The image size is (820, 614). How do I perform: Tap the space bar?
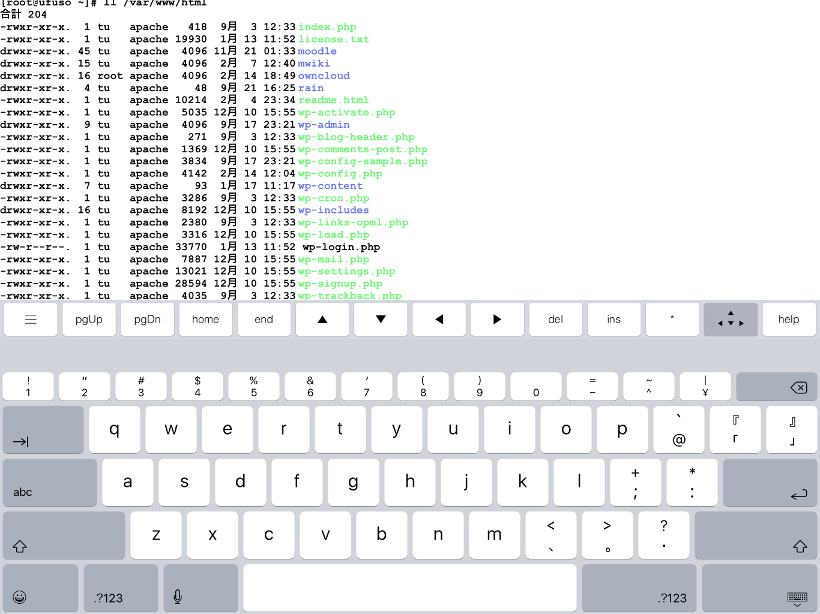409,588
